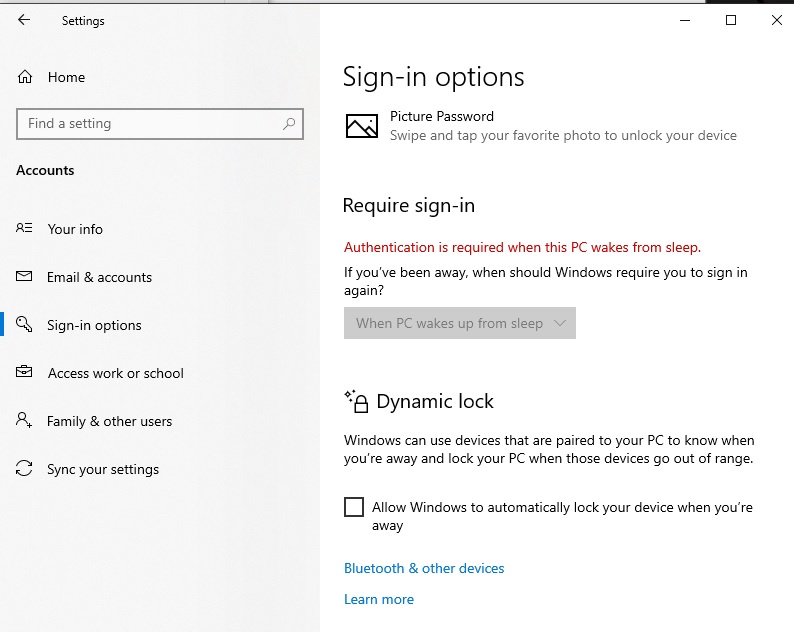
Task: Click the Sync your settings icon
Action: pyautogui.click(x=25, y=469)
